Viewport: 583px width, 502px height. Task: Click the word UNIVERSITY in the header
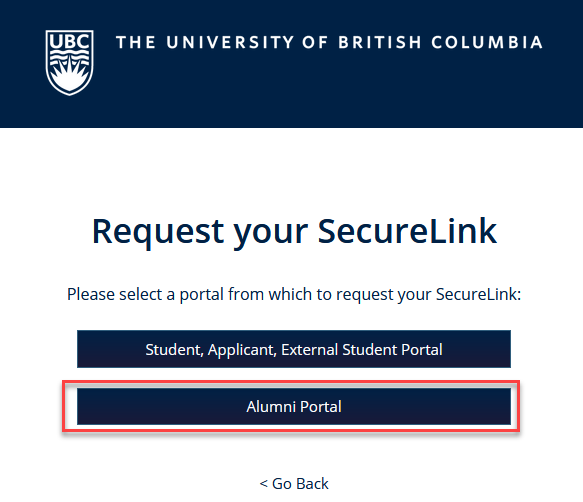(x=230, y=42)
